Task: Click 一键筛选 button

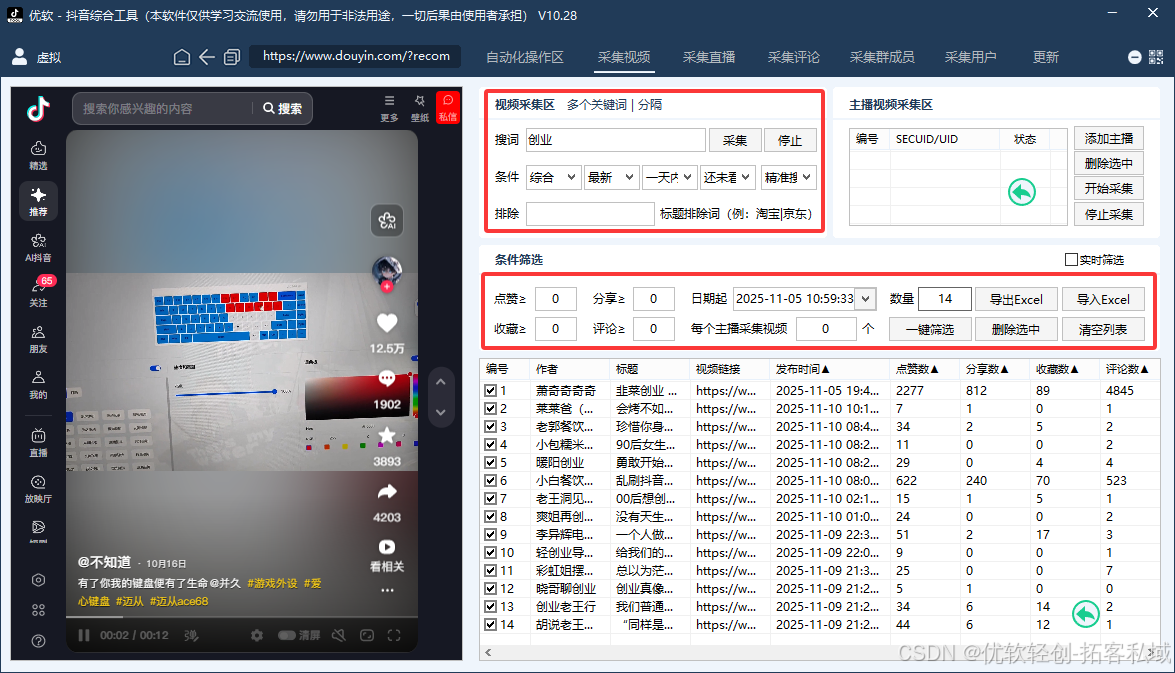Action: tap(930, 329)
